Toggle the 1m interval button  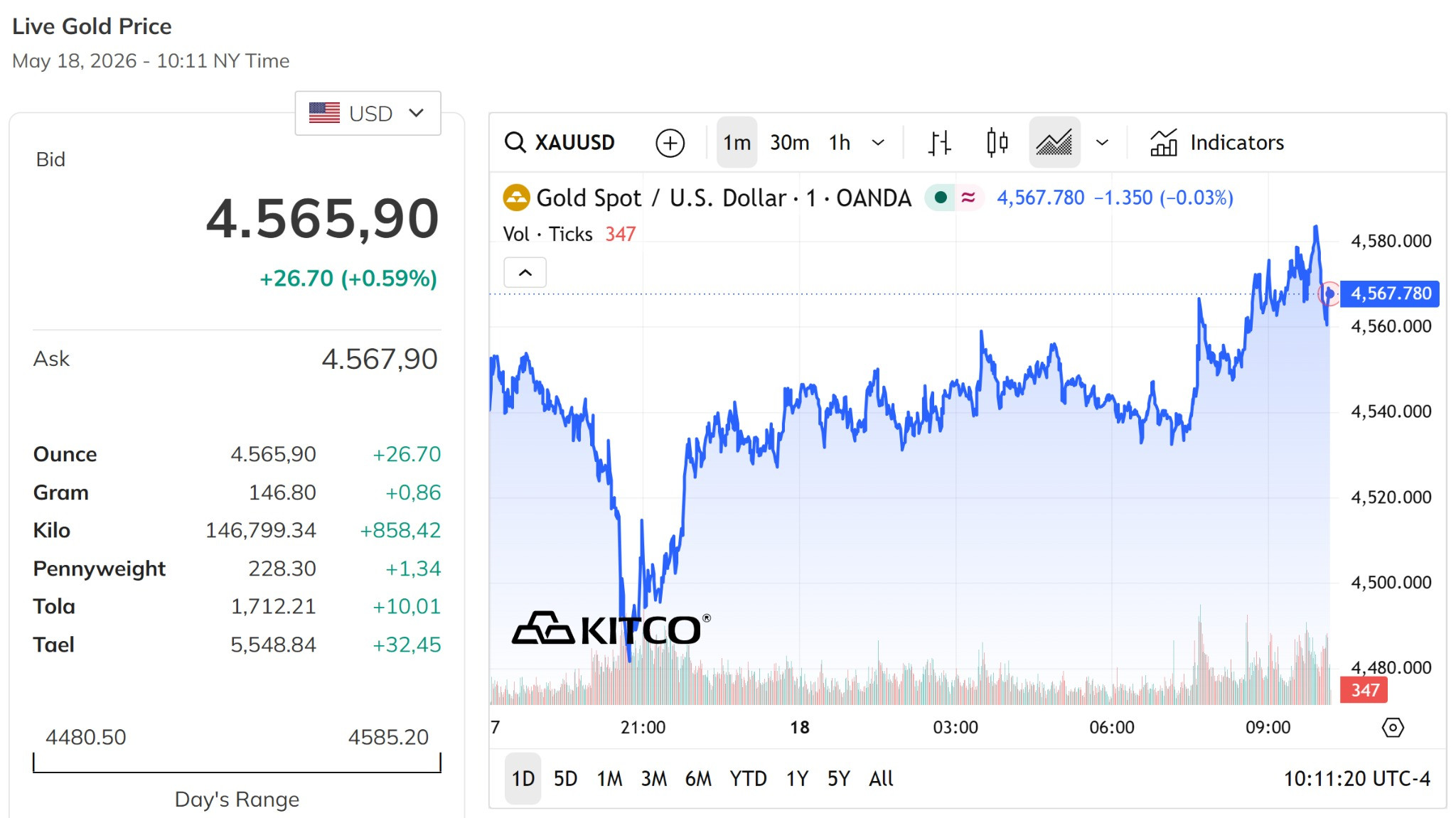[x=737, y=143]
